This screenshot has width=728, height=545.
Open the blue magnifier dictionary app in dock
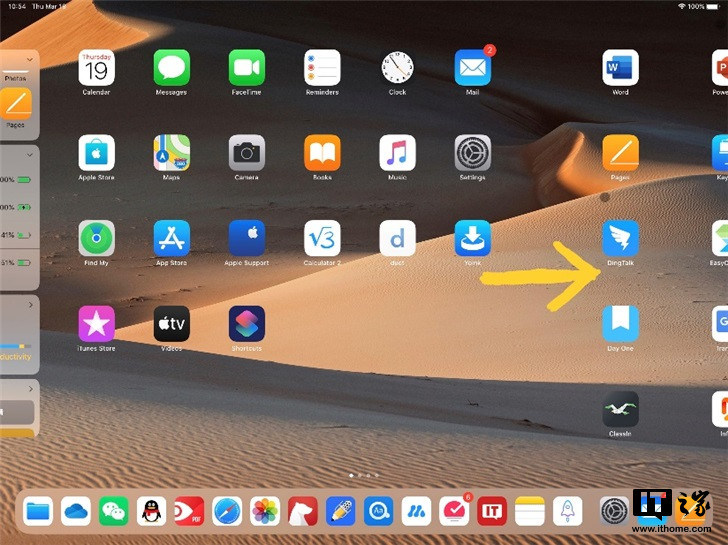point(378,511)
